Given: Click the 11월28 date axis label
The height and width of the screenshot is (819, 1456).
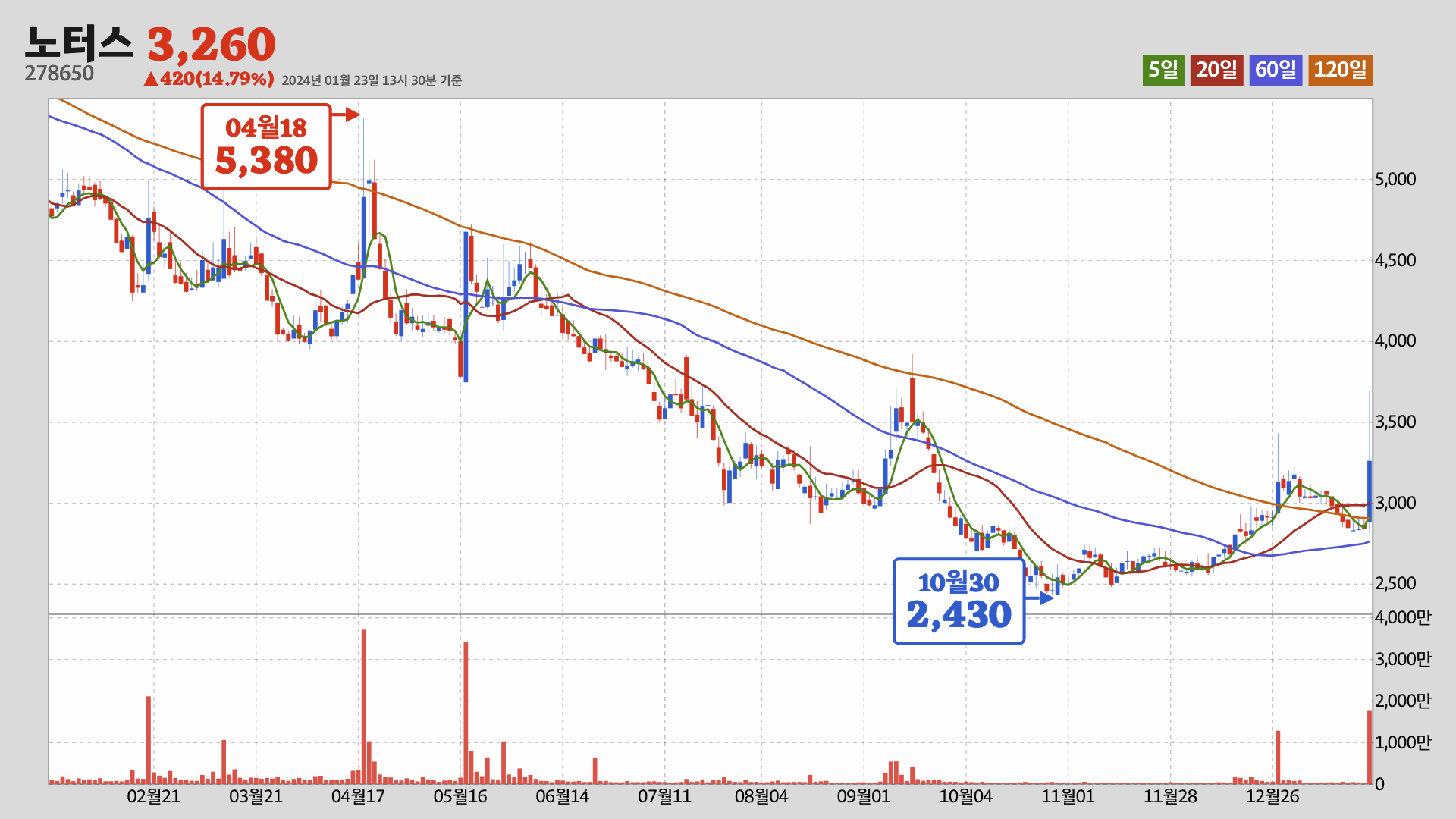Looking at the screenshot, I should 1170,797.
